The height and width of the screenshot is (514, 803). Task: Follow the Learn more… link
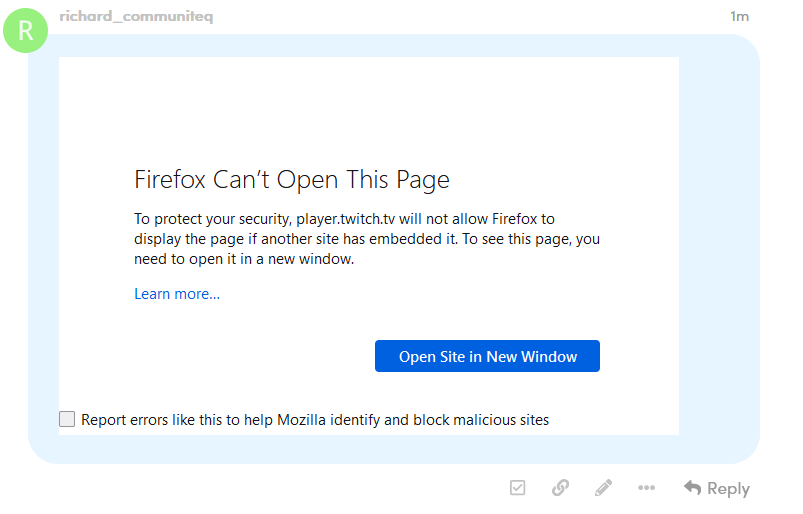point(177,294)
